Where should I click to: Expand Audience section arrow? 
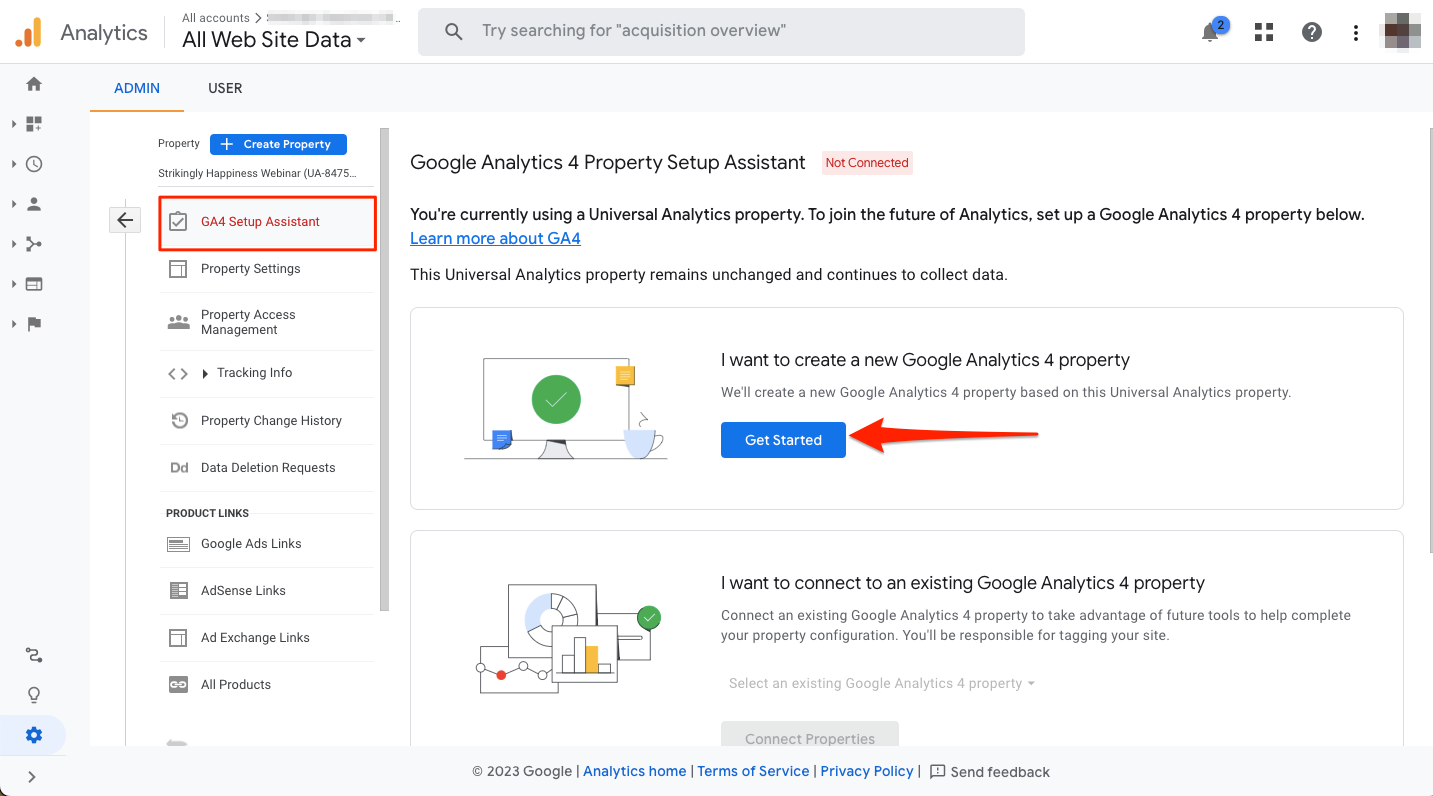pos(14,204)
